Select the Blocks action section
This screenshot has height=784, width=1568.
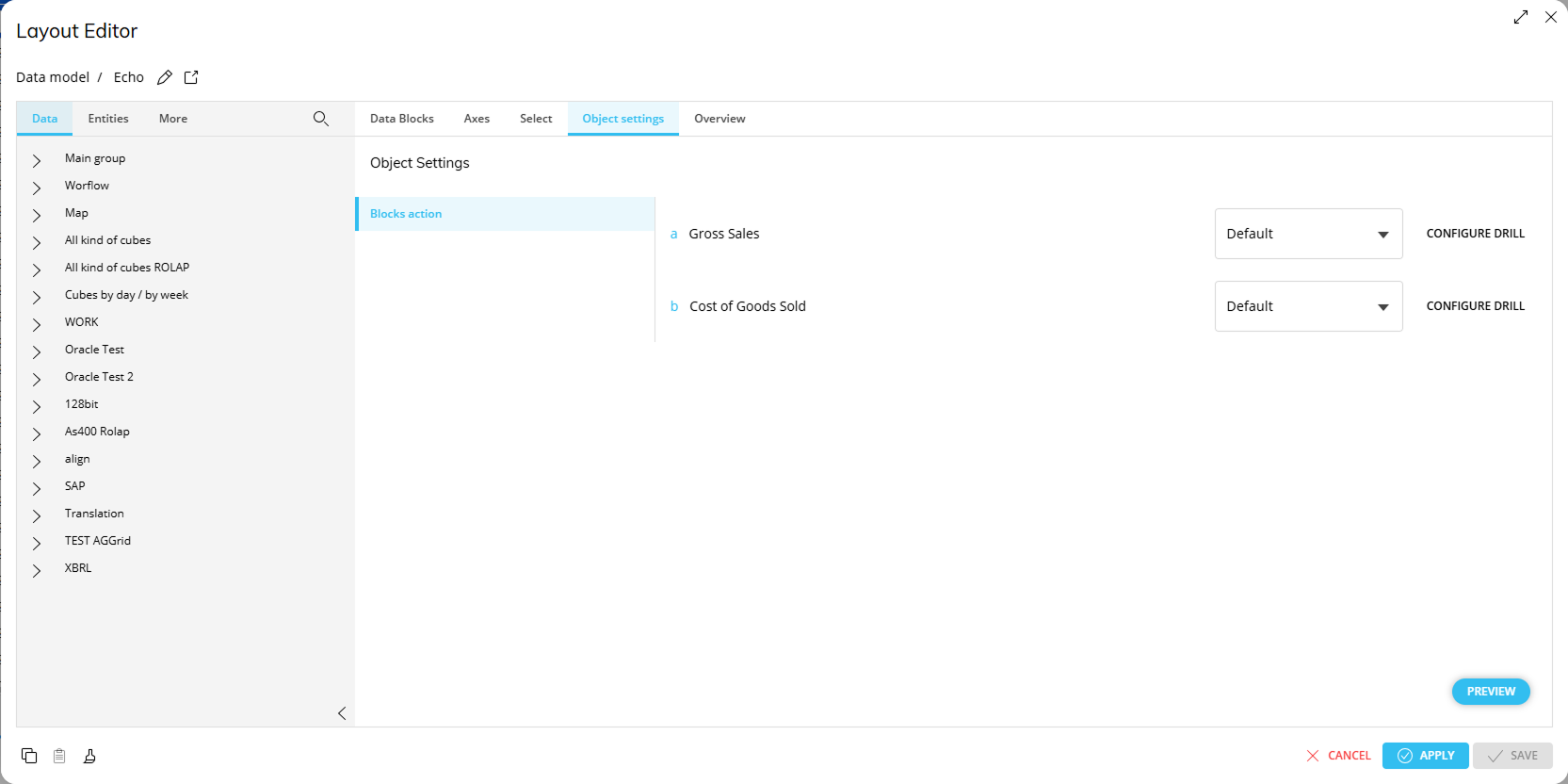click(505, 214)
